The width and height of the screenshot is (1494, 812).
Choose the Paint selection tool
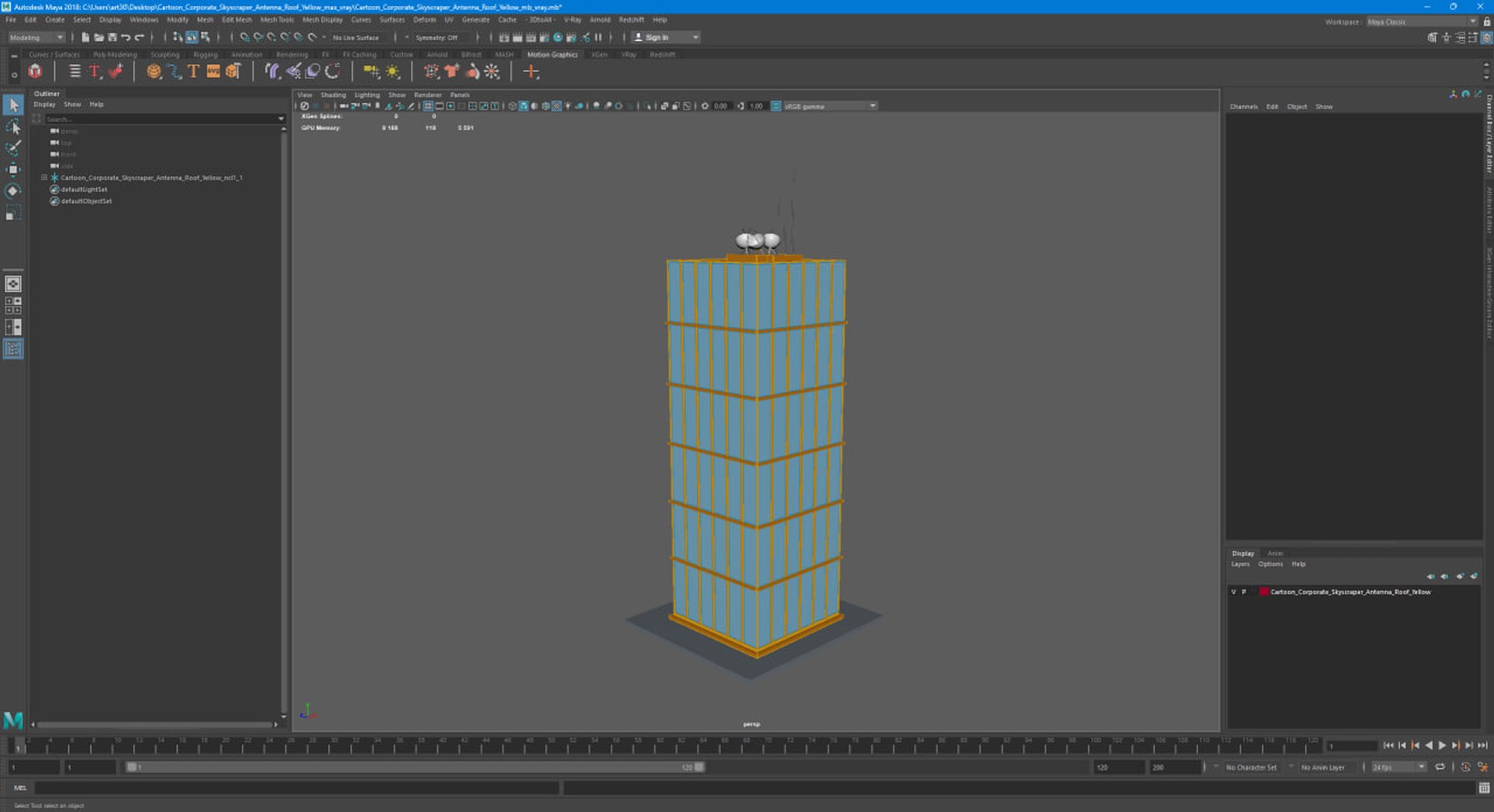click(13, 148)
